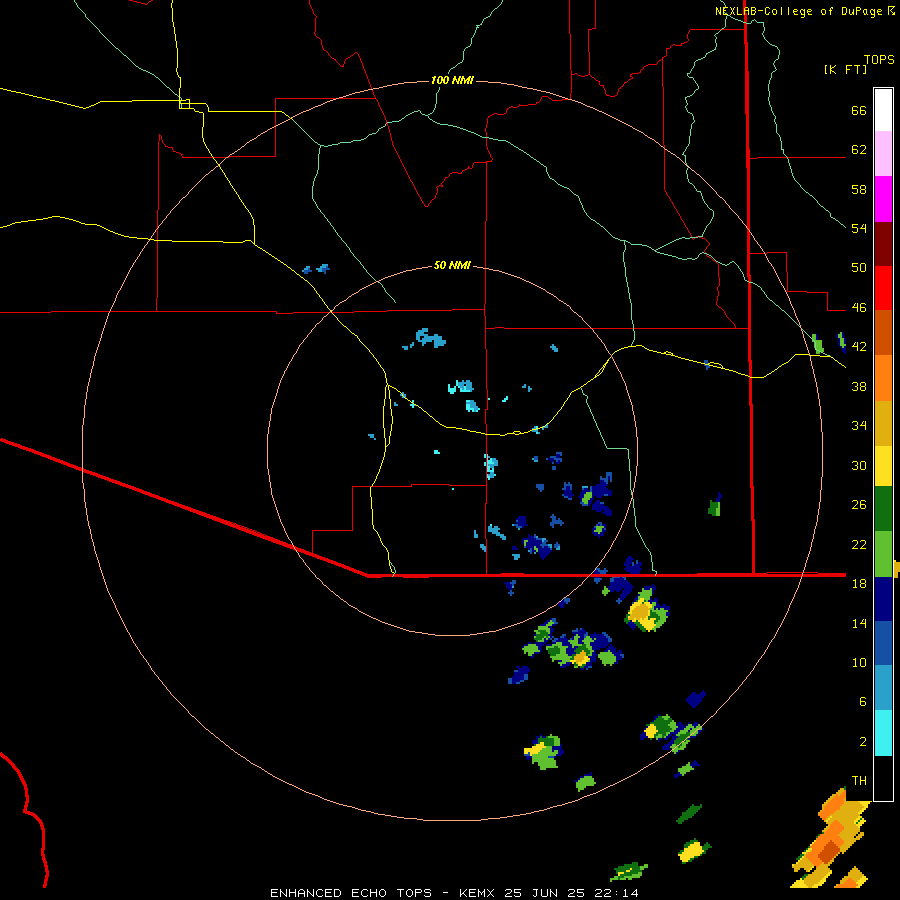This screenshot has height=900, width=900.
Task: Click the navy blue legend swatch
Action: click(883, 599)
